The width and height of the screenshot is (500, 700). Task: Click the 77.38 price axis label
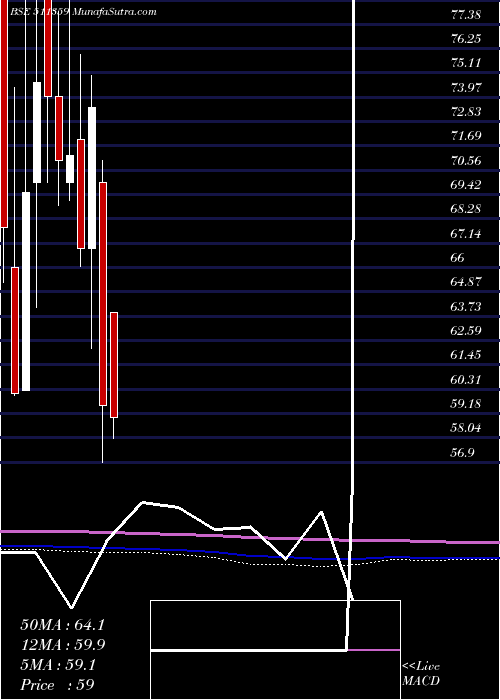pos(466,15)
